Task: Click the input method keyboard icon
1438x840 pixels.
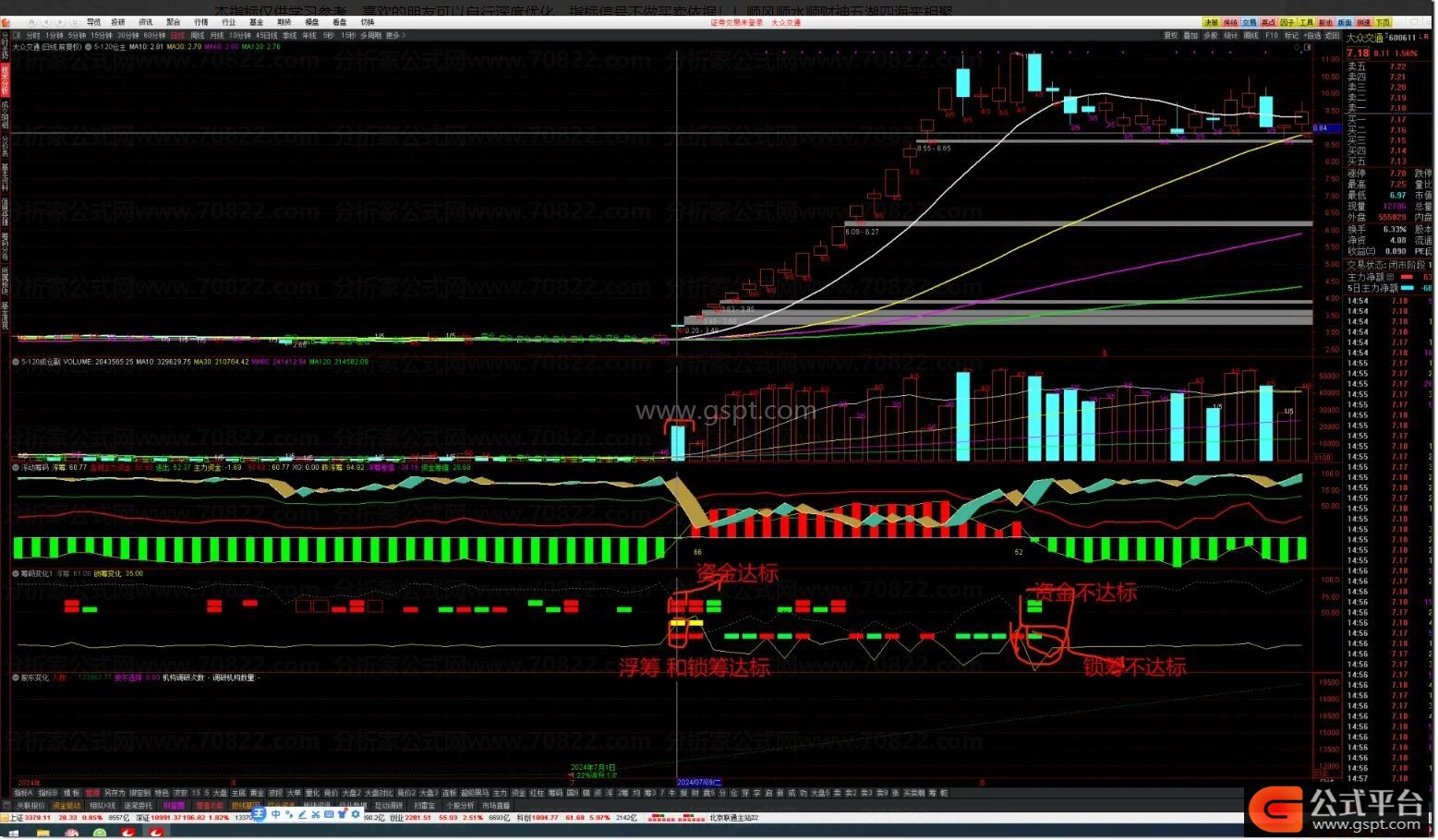Action: [329, 814]
